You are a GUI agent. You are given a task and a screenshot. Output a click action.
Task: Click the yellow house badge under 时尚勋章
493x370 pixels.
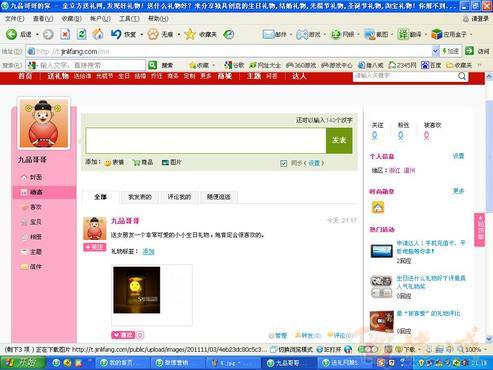coord(378,207)
